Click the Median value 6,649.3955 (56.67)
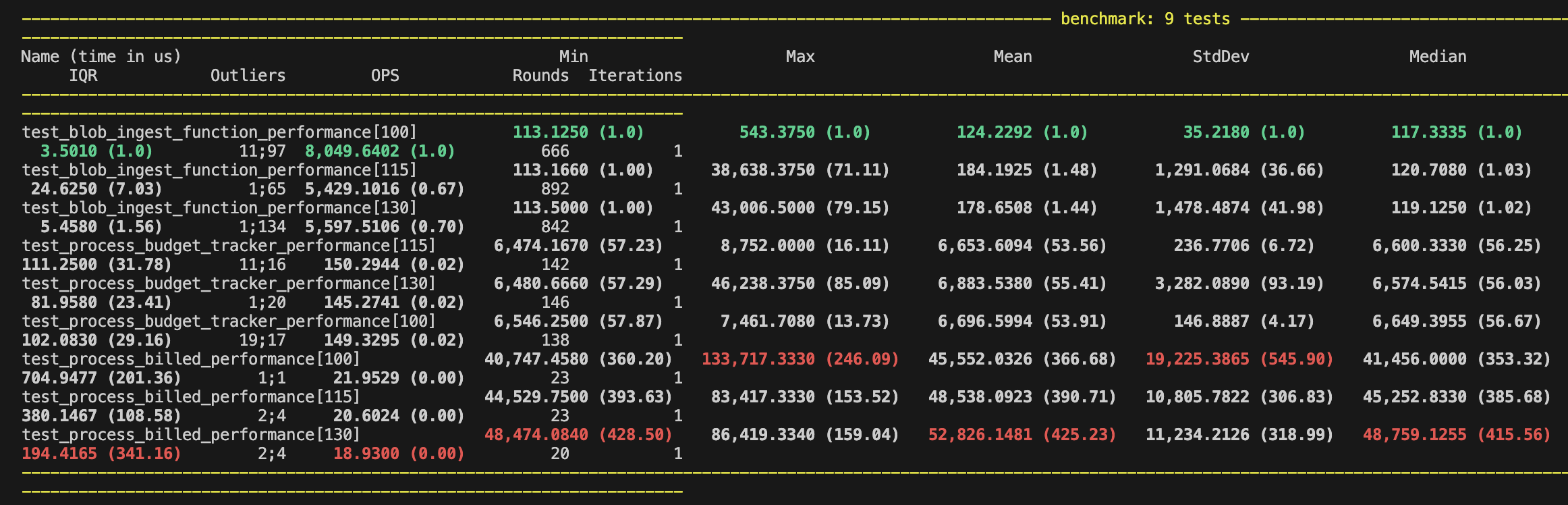 point(1457,321)
